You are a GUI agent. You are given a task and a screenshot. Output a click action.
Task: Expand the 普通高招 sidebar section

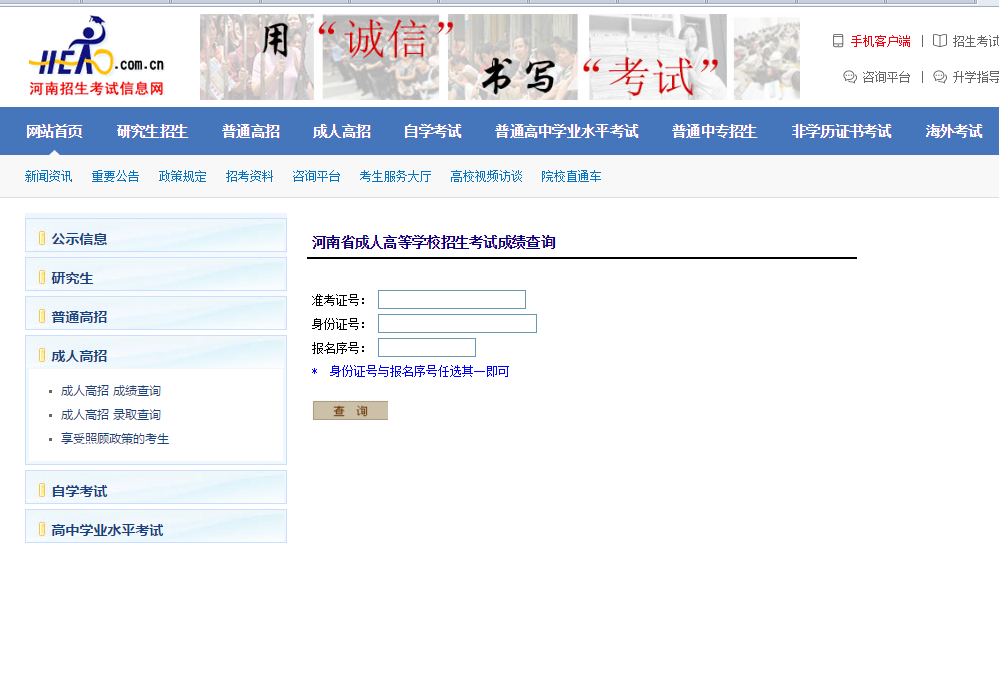[x=156, y=313]
